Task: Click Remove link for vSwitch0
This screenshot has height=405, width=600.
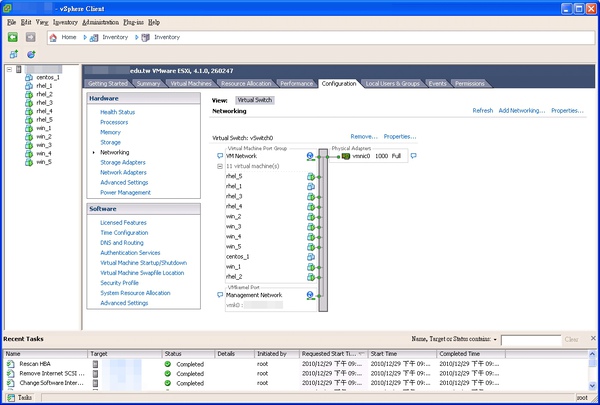Action: pyautogui.click(x=364, y=137)
